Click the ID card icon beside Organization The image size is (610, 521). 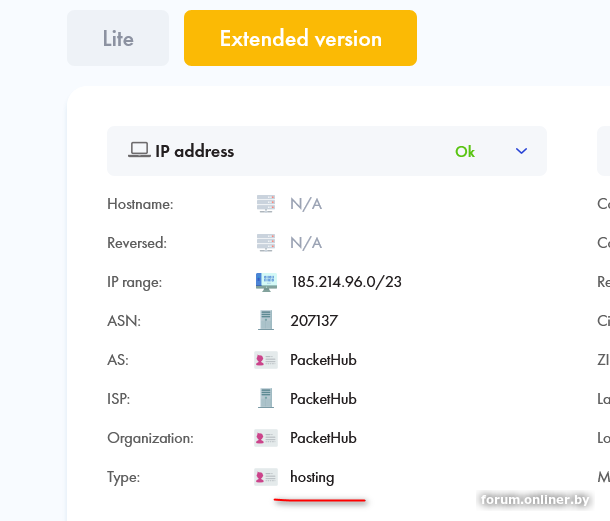coord(265,438)
